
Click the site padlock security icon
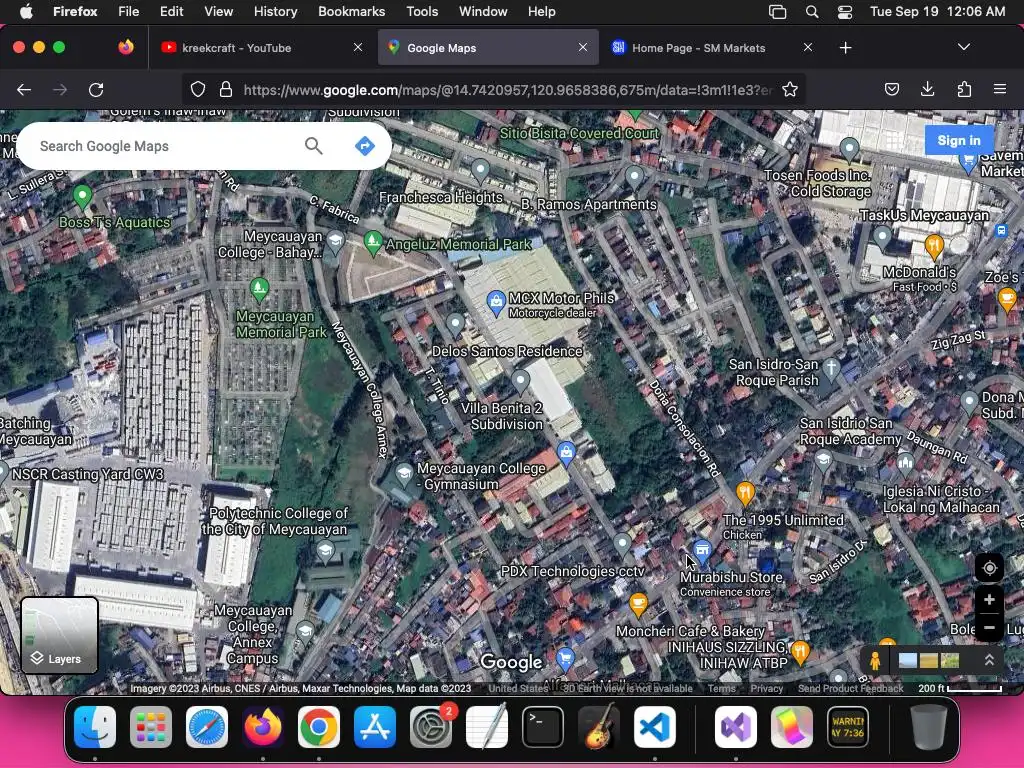coord(226,89)
